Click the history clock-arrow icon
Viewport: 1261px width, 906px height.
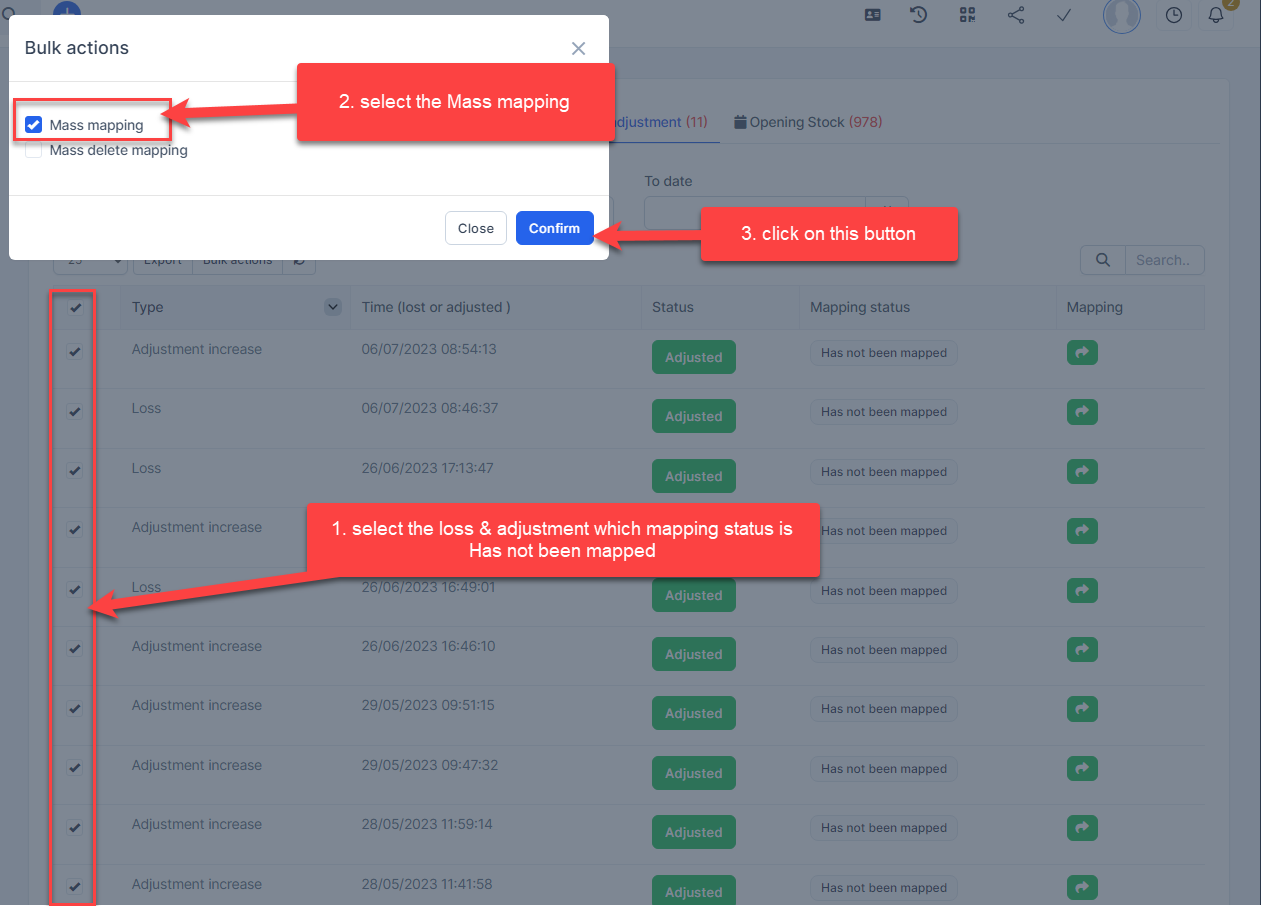(918, 15)
